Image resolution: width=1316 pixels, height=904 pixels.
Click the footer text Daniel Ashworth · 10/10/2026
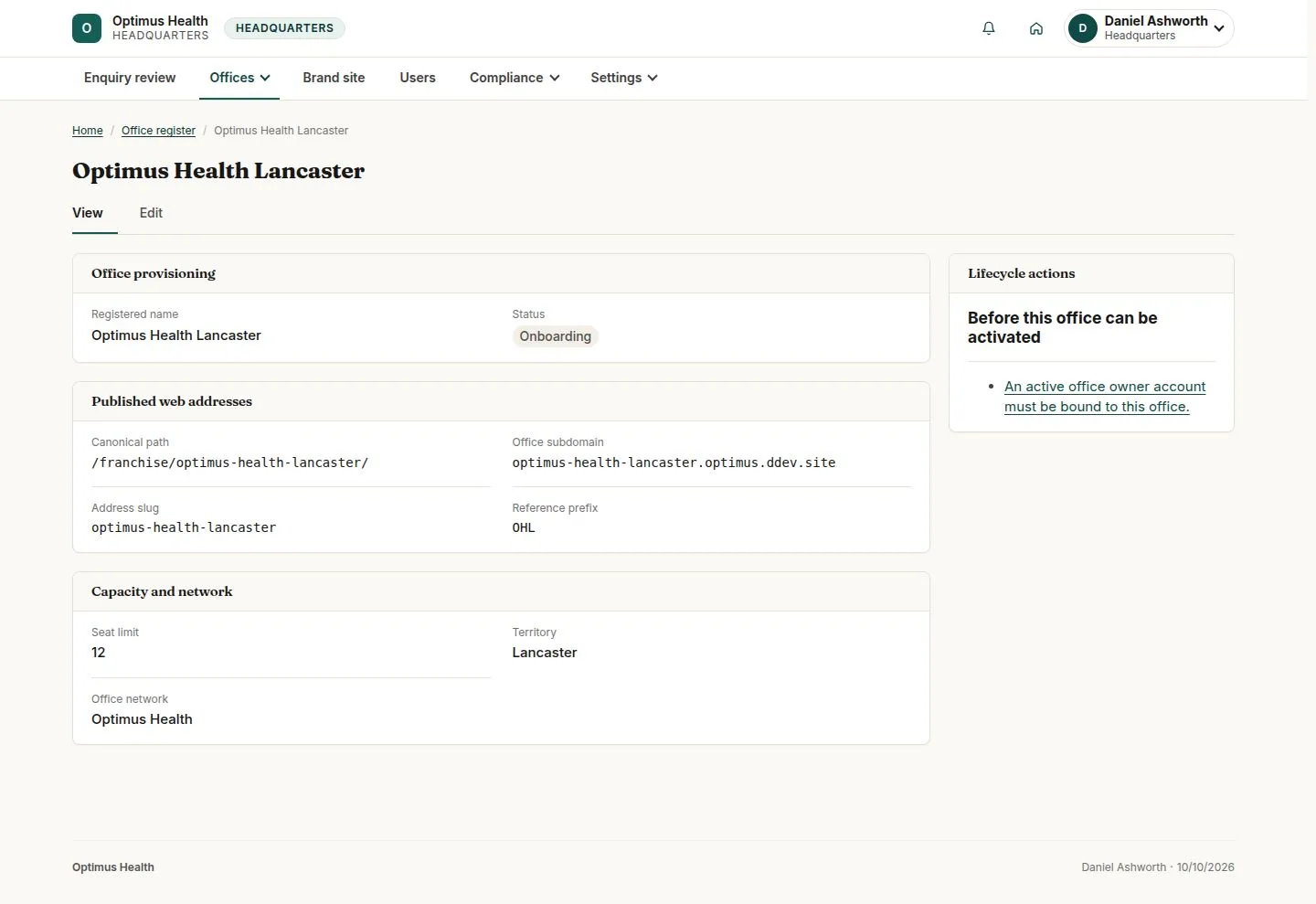[1158, 867]
